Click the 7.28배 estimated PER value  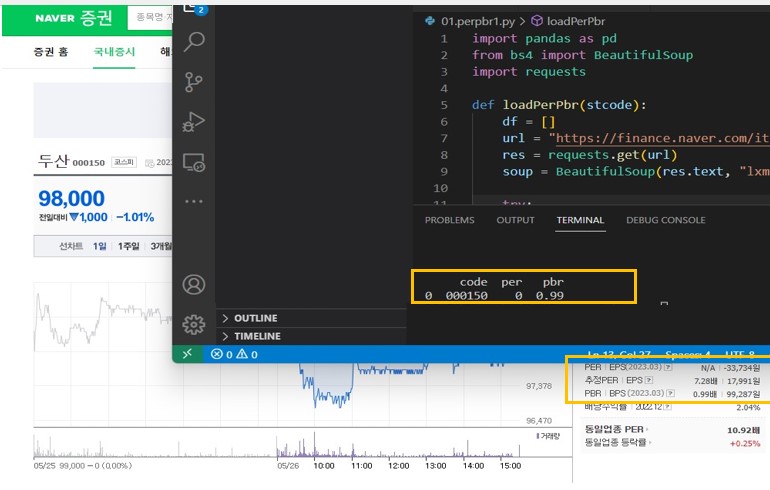click(706, 381)
